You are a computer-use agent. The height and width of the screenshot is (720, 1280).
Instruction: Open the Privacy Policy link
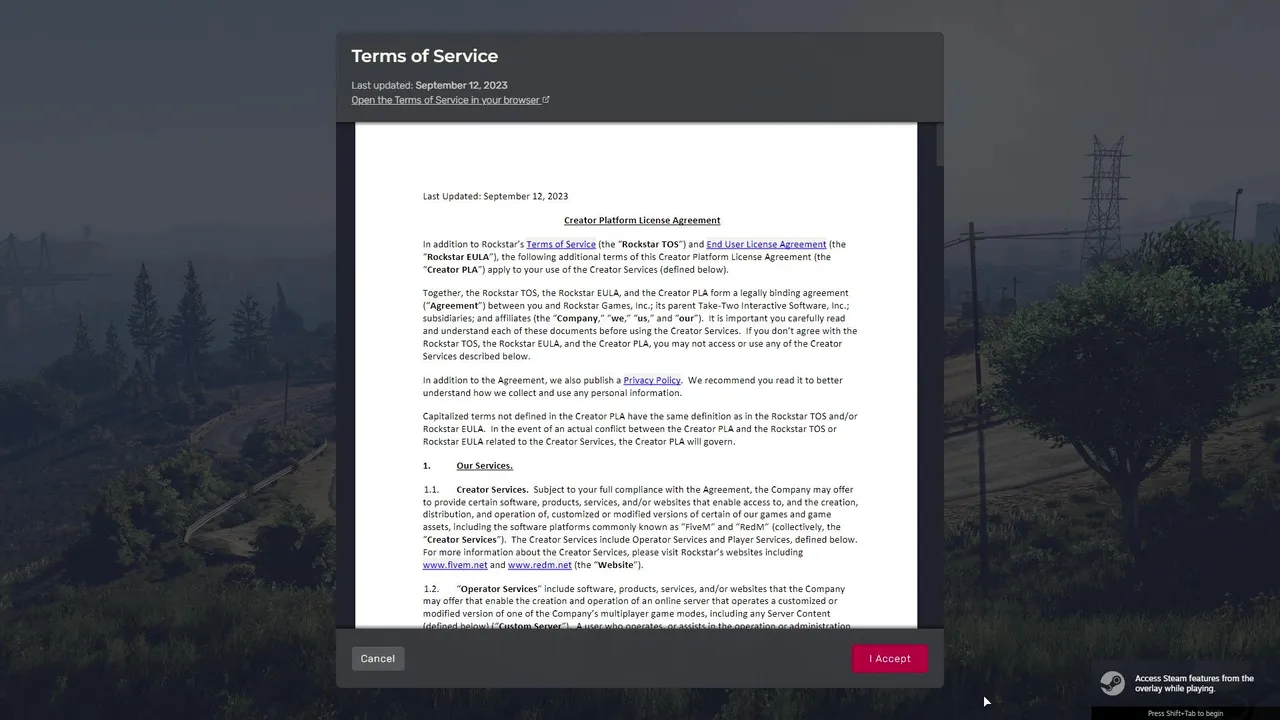(x=652, y=380)
